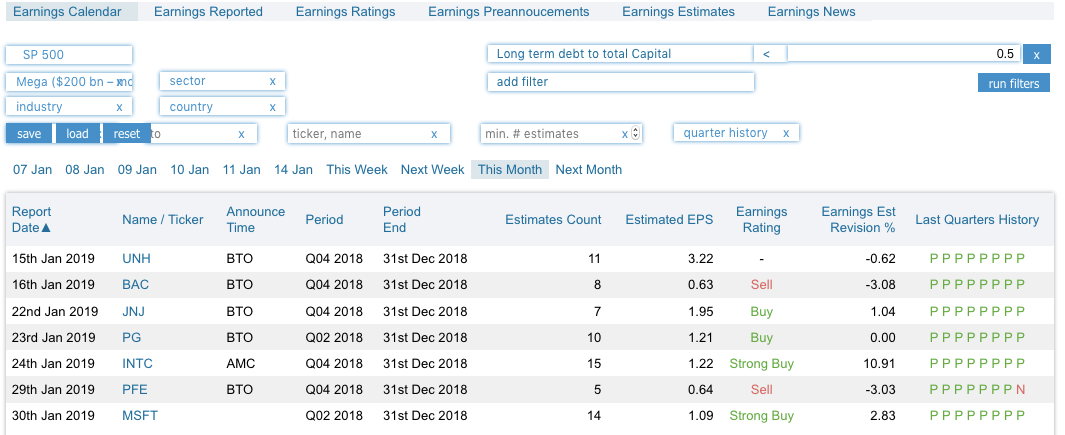1065x435 pixels.
Task: Clear the date range field x
Action: [241, 134]
